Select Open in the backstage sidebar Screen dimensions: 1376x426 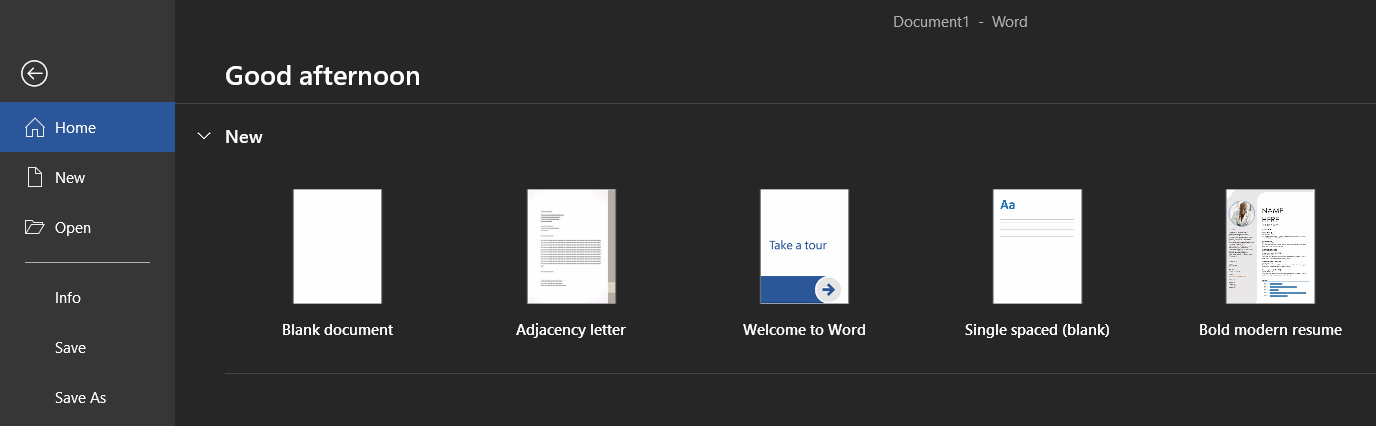(87, 228)
